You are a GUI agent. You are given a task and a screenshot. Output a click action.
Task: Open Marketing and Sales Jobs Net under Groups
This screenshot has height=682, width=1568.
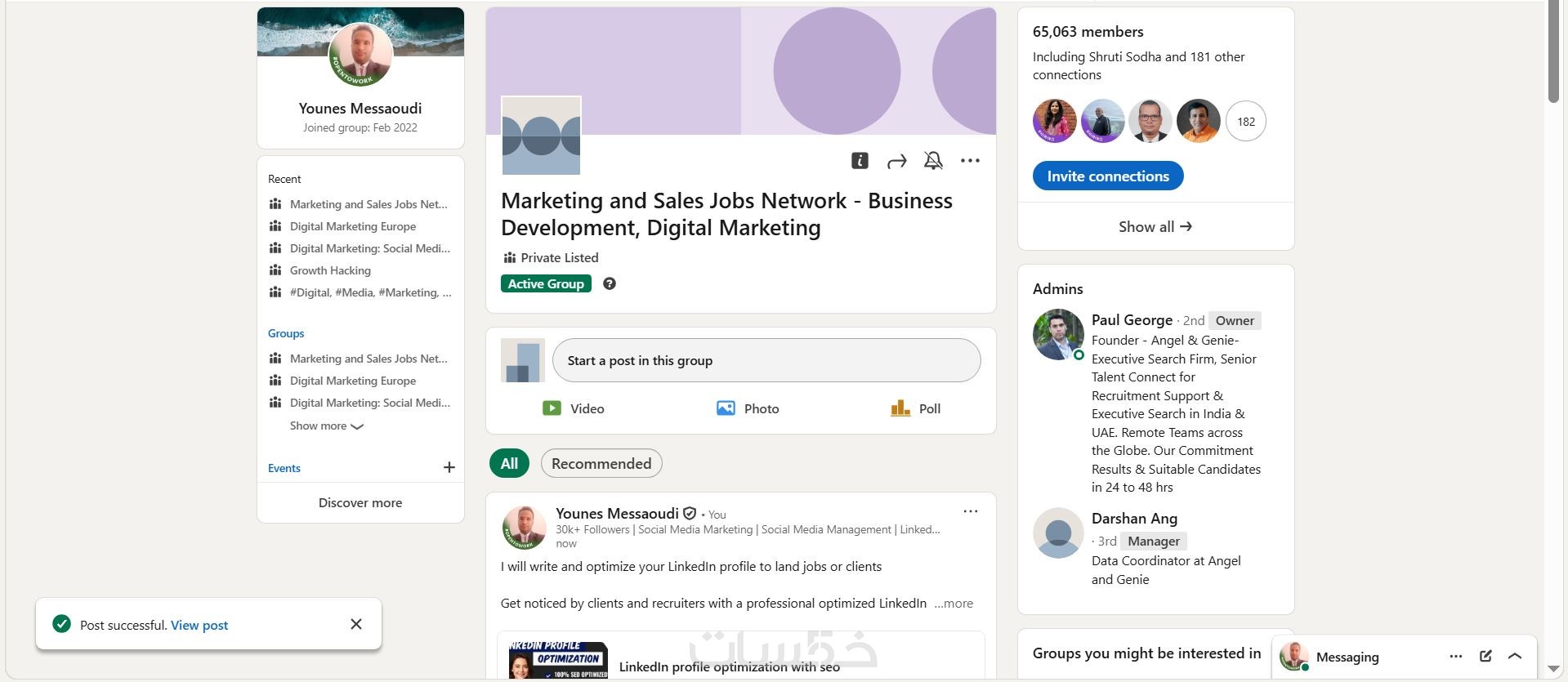pyautogui.click(x=369, y=359)
